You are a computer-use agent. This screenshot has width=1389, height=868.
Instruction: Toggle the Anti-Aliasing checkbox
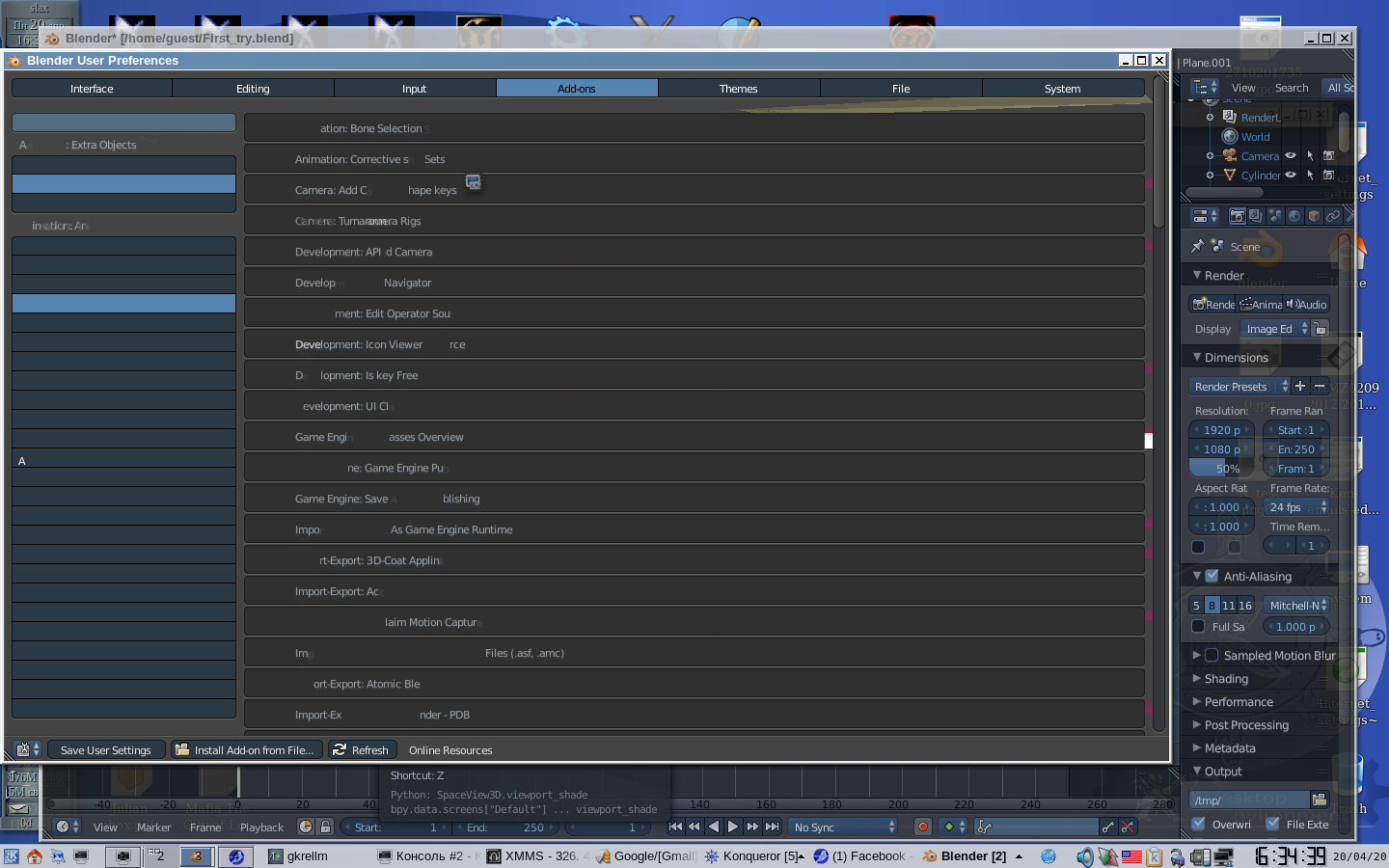pos(1212,576)
